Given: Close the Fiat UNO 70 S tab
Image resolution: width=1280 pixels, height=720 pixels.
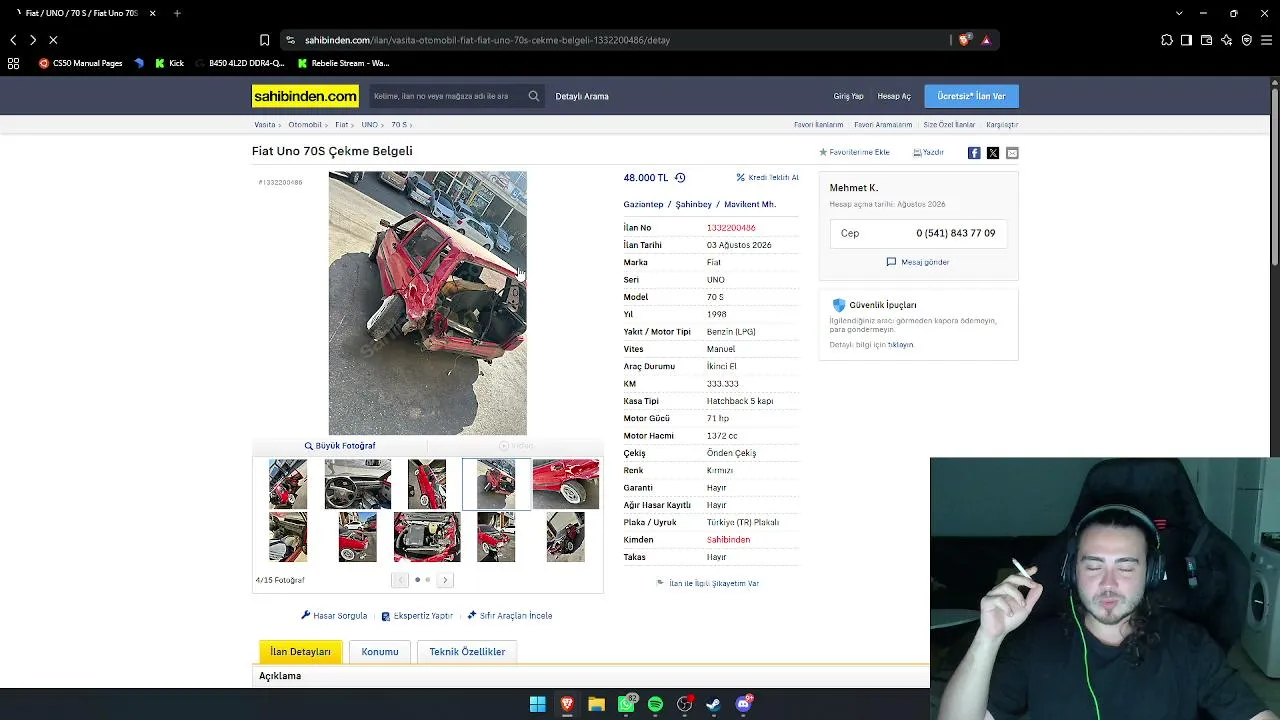Looking at the screenshot, I should coord(152,13).
